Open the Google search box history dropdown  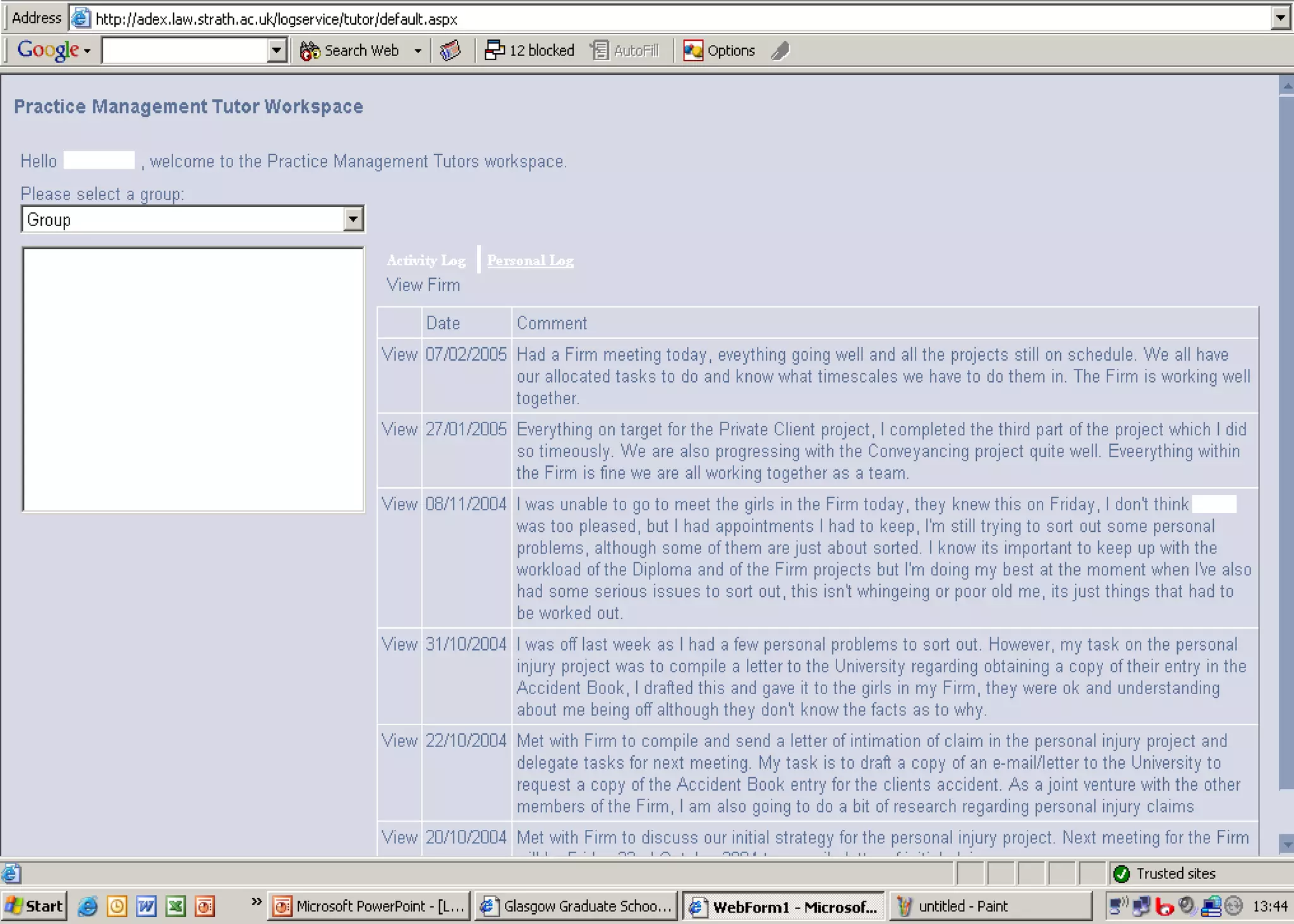tap(277, 51)
